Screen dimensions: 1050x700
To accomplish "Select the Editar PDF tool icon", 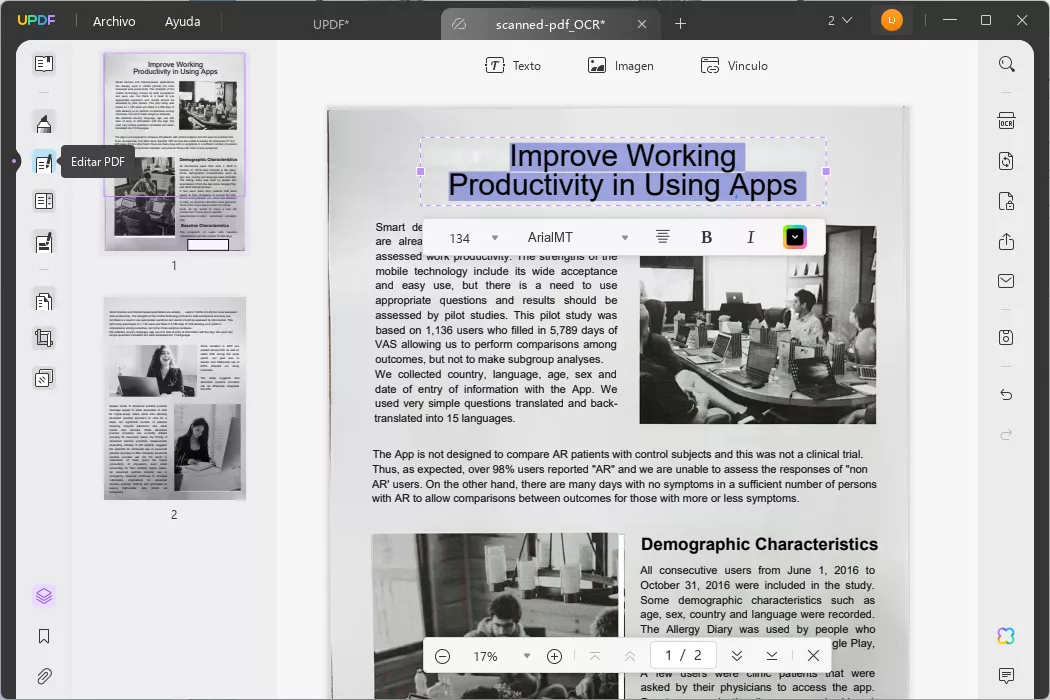I will pos(44,162).
